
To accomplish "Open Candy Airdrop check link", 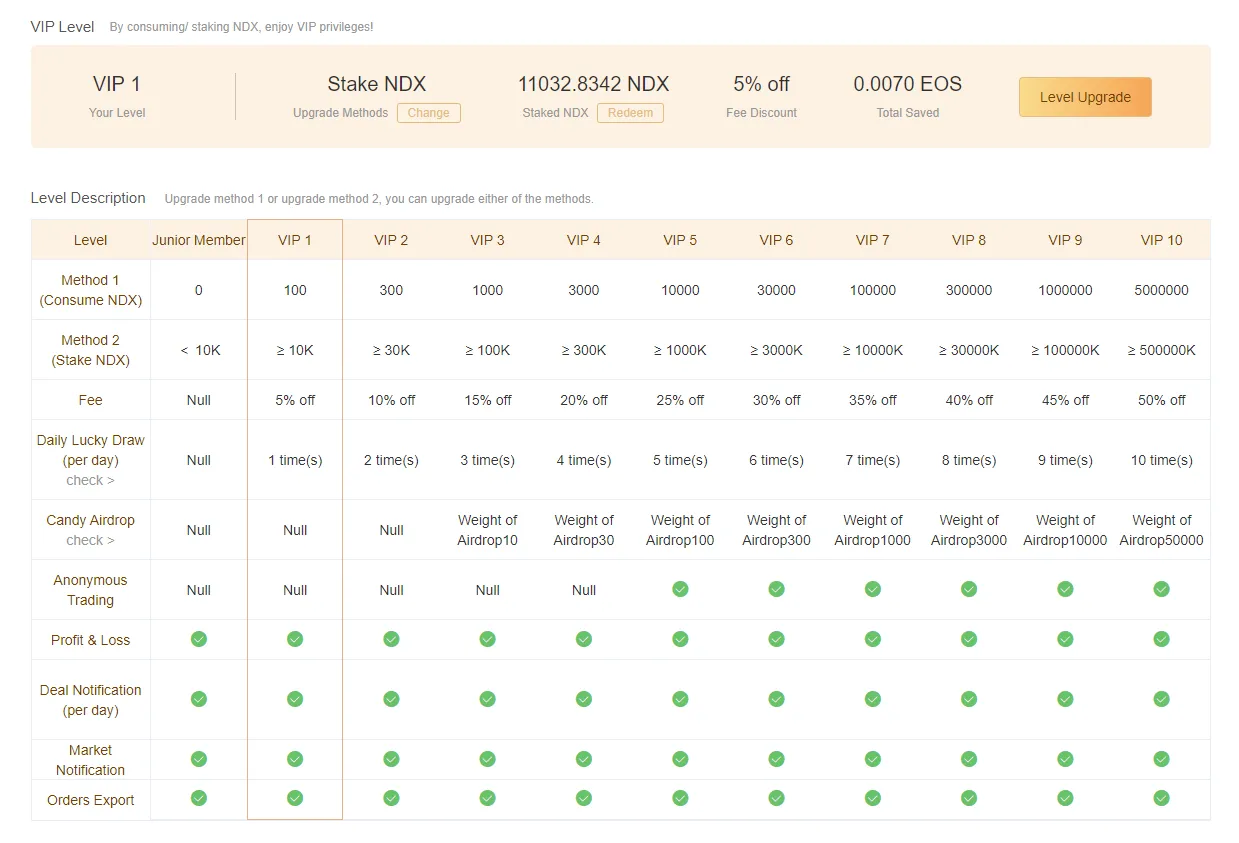I will click(90, 540).
